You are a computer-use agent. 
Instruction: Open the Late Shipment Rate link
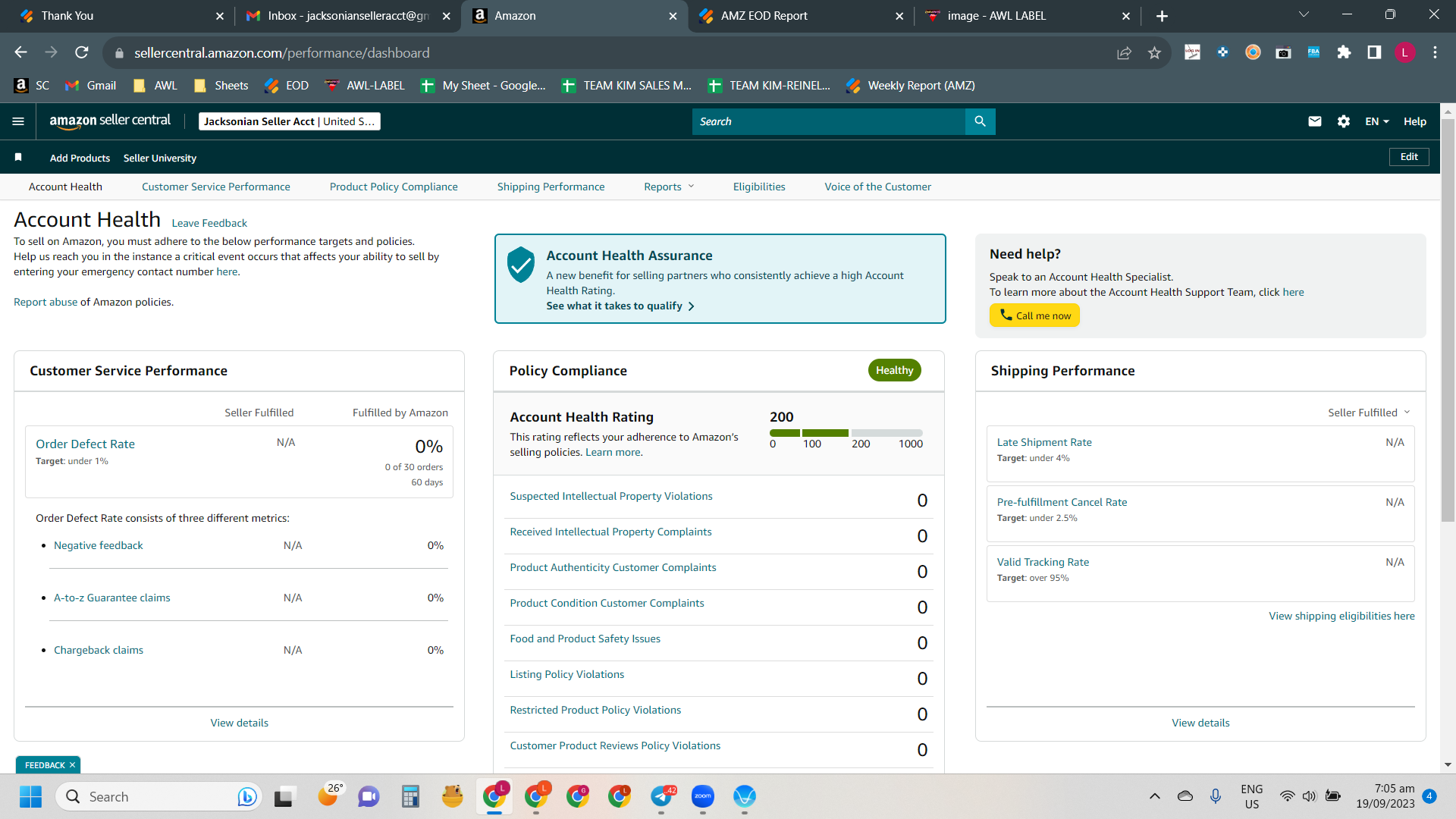point(1044,442)
